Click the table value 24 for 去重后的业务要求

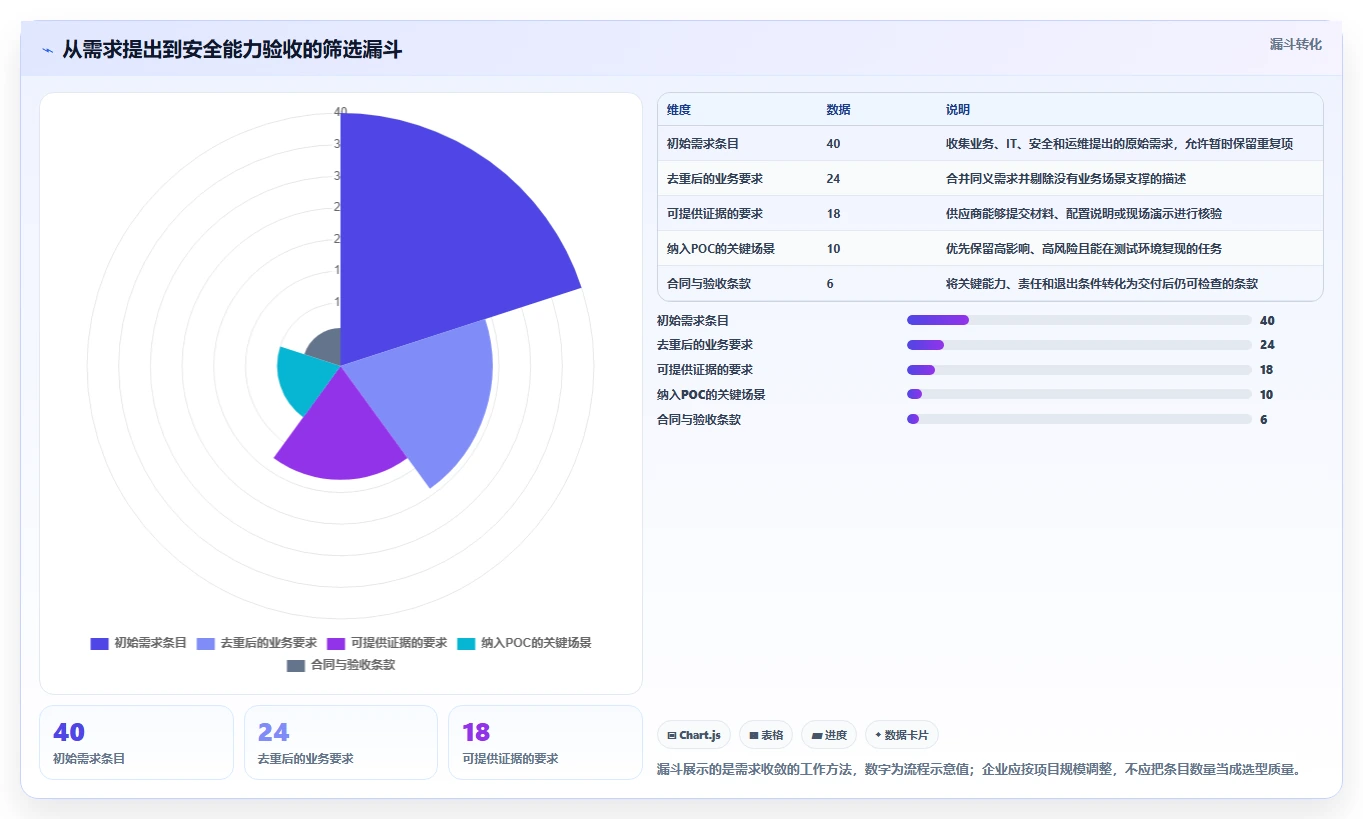[834, 178]
